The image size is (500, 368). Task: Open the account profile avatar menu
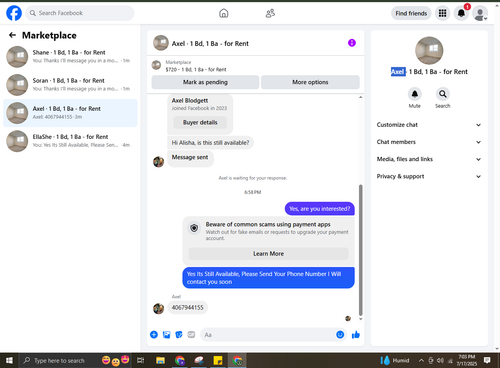click(x=480, y=14)
